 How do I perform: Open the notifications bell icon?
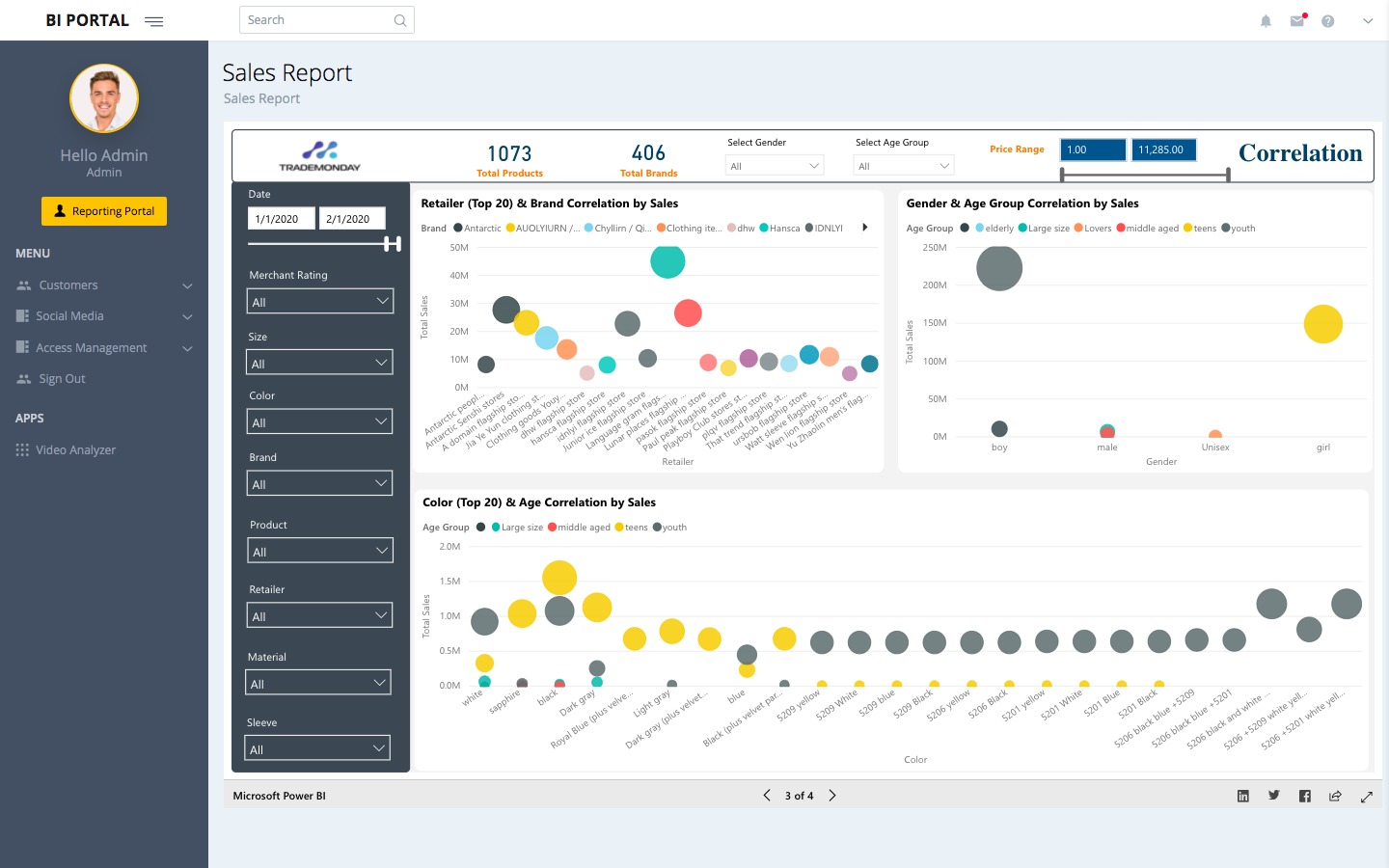(1266, 21)
